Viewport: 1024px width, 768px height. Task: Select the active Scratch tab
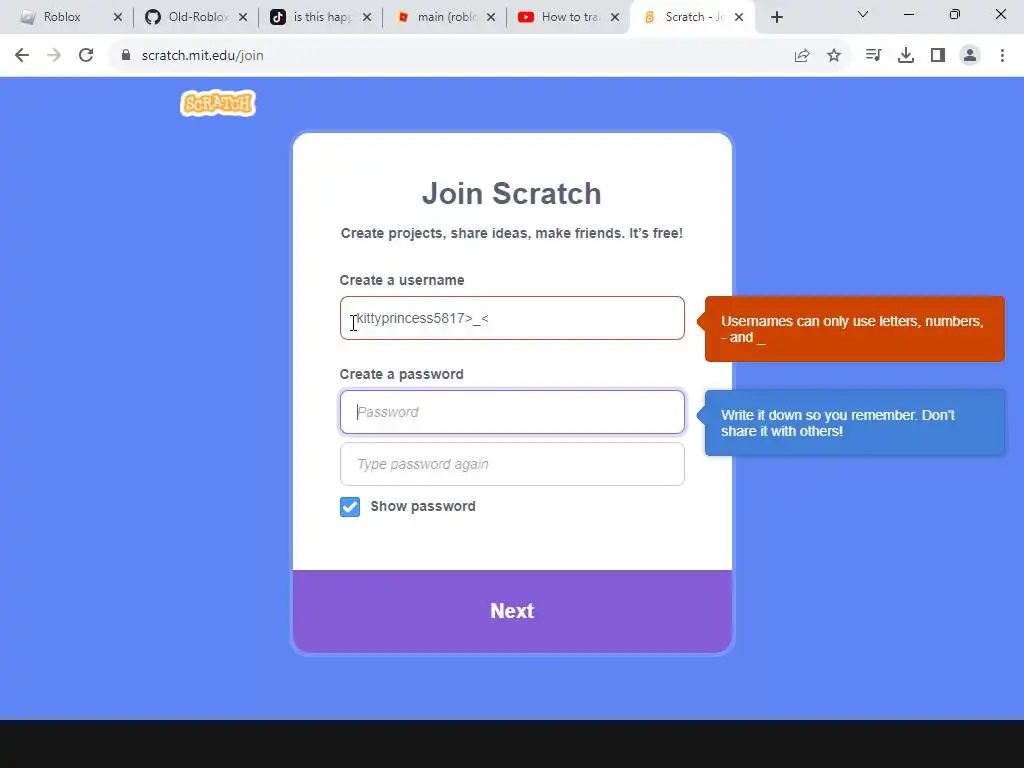click(692, 17)
